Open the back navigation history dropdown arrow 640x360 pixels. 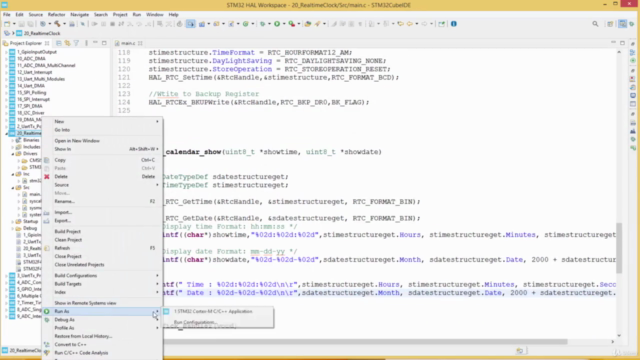tap(416, 24)
